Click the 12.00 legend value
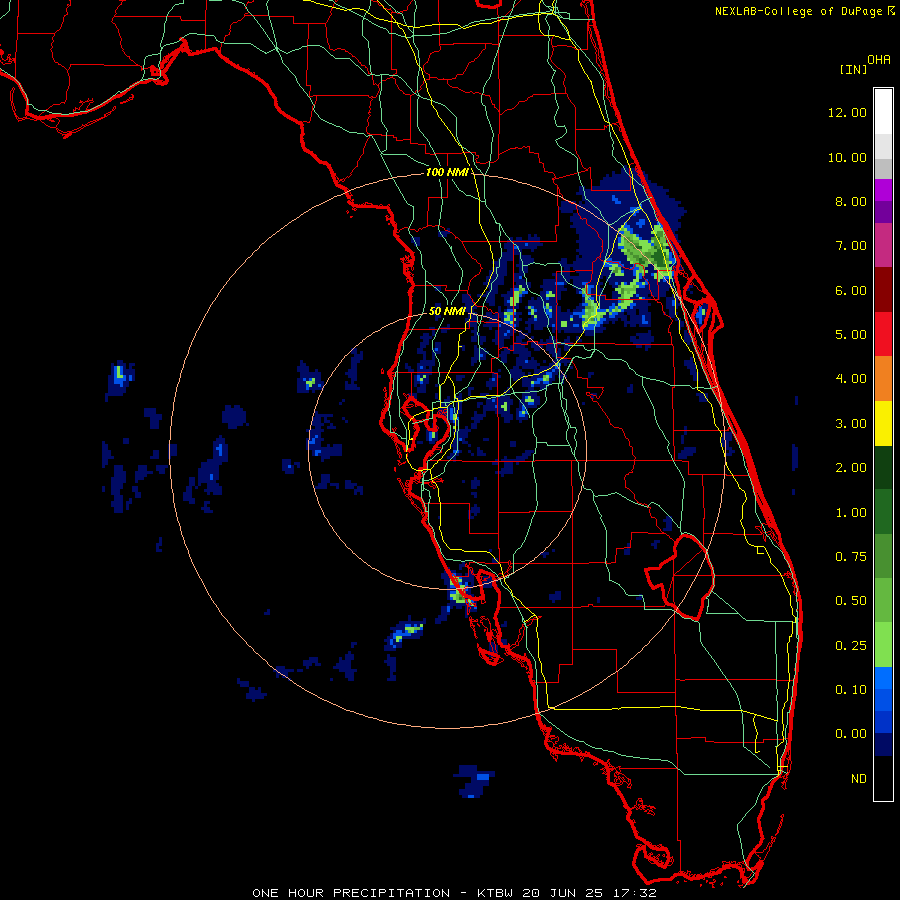This screenshot has height=900, width=900. 847,112
